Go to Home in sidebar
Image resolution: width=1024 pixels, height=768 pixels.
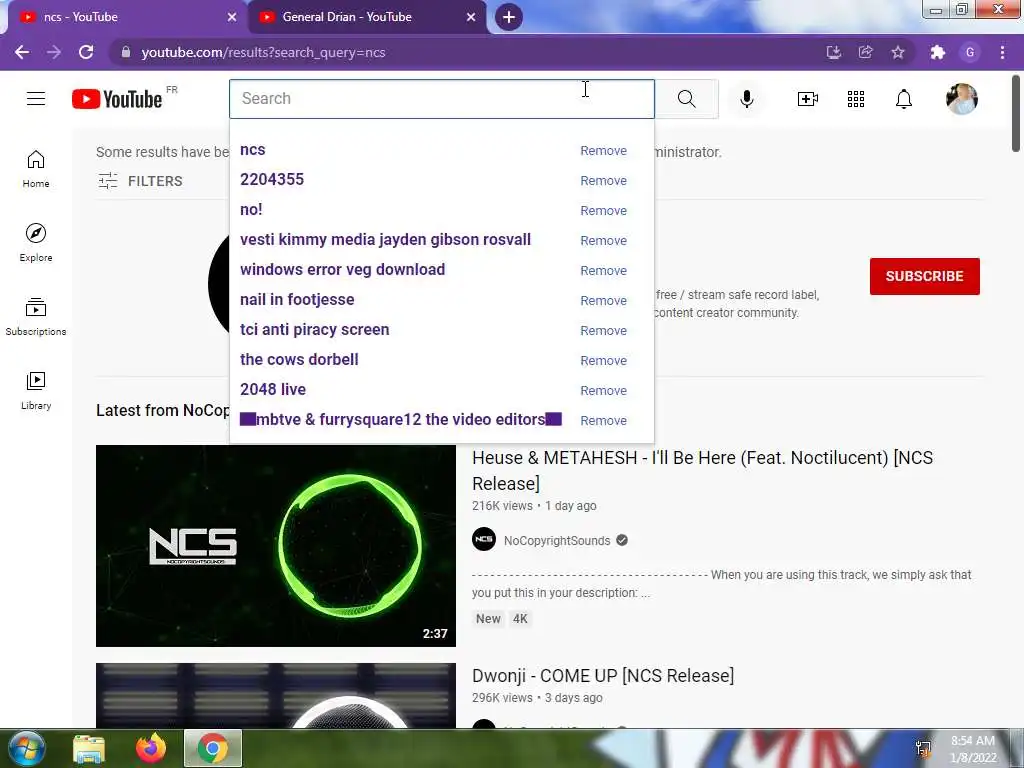(36, 168)
